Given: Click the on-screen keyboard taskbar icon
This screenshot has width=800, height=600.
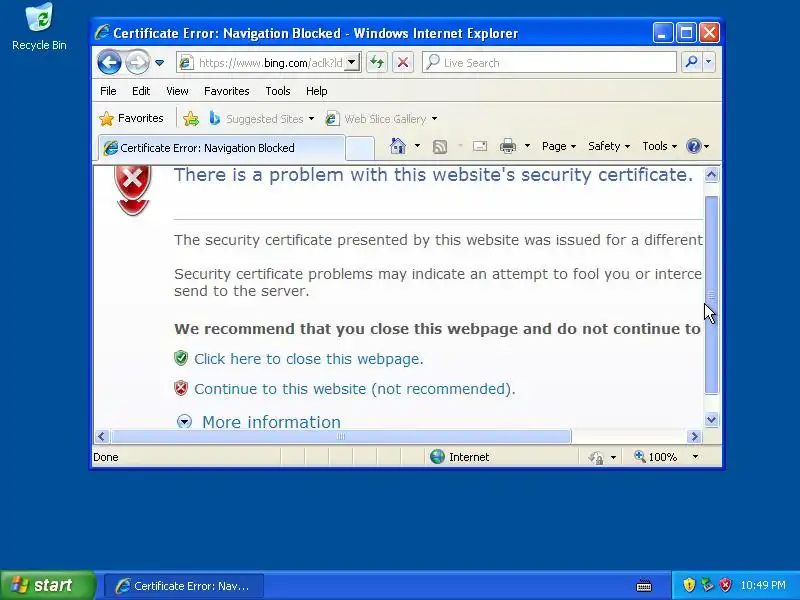Looking at the screenshot, I should pos(644,585).
